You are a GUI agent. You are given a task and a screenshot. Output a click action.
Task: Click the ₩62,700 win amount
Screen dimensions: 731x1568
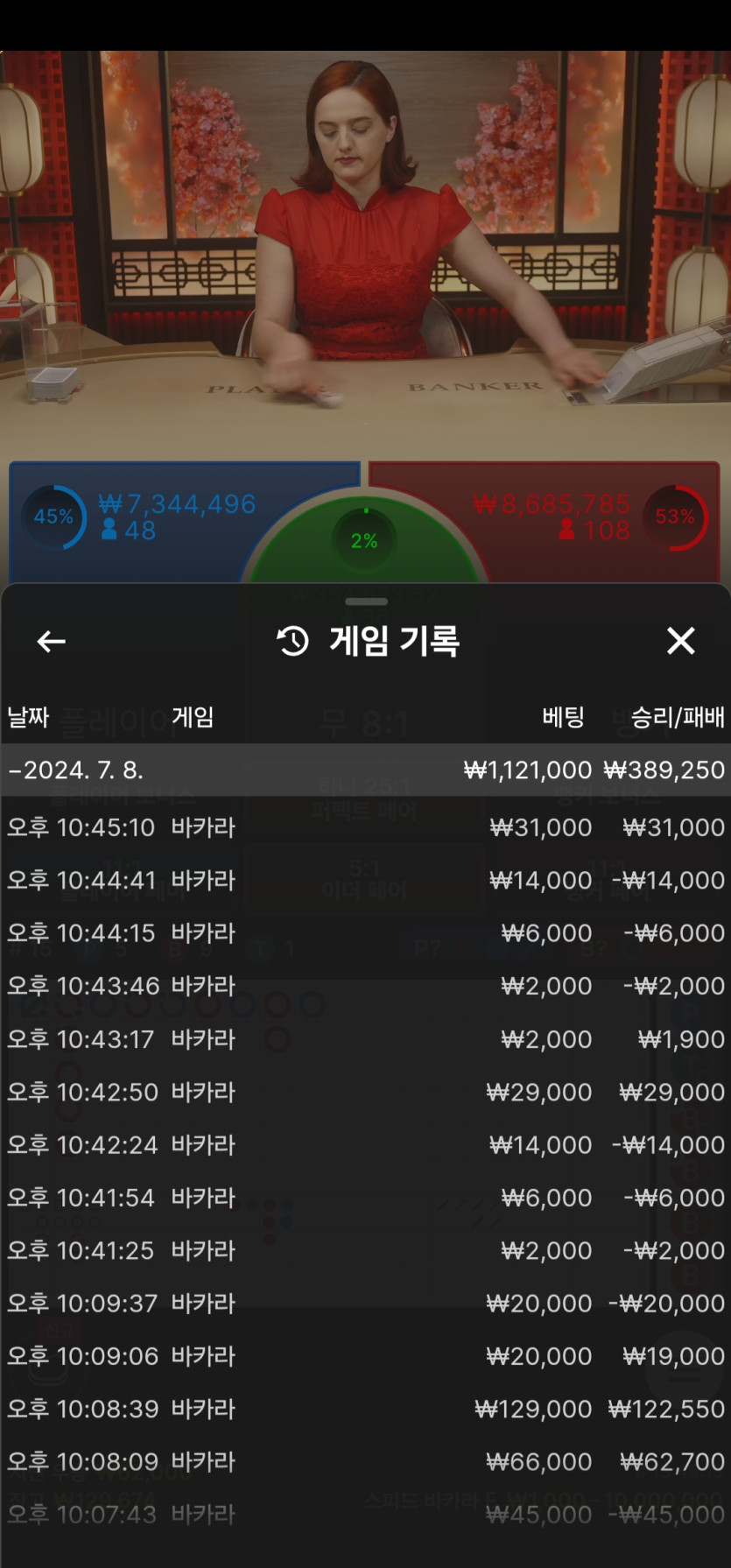tap(672, 1461)
